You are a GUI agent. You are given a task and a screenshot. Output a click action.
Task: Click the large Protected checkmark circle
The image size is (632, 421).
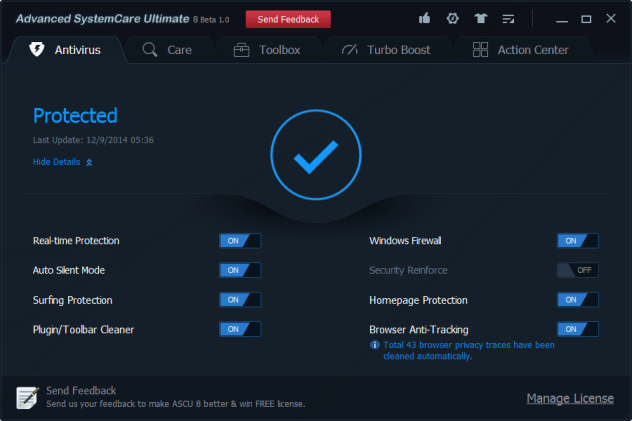(x=316, y=155)
